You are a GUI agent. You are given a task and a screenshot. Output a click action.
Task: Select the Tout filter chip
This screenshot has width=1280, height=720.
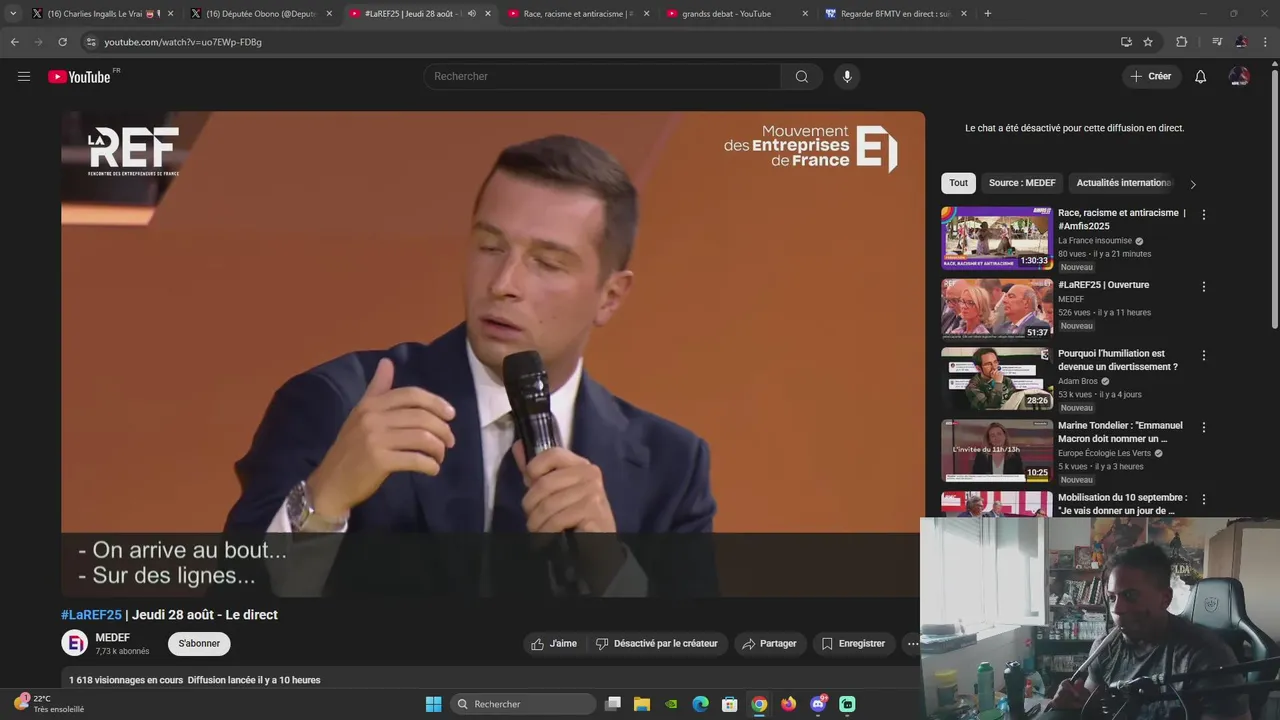958,183
